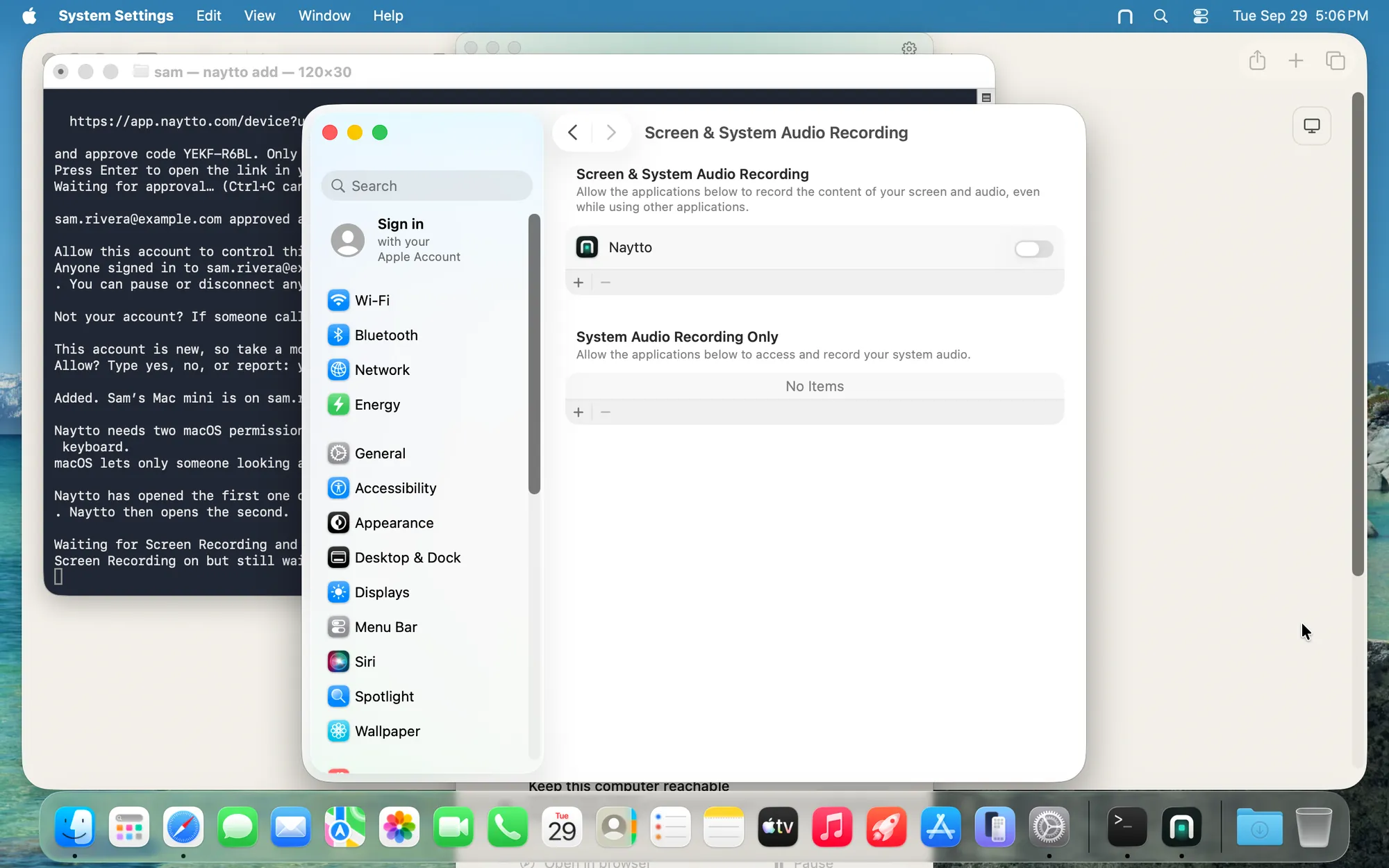Click the share icon in background window
The width and height of the screenshot is (1389, 868).
click(1257, 60)
